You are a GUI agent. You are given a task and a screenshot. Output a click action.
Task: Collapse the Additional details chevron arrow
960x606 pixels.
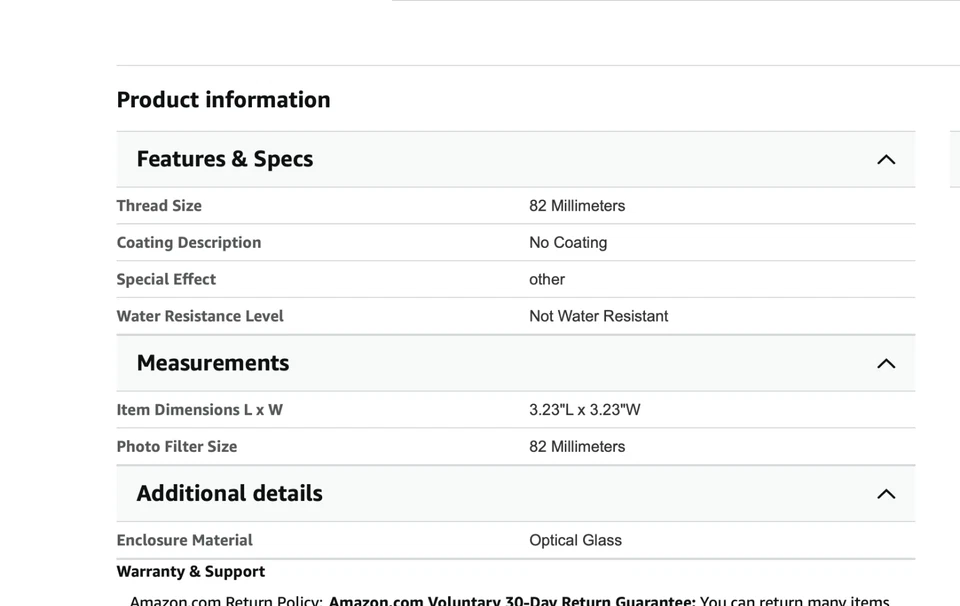[886, 494]
